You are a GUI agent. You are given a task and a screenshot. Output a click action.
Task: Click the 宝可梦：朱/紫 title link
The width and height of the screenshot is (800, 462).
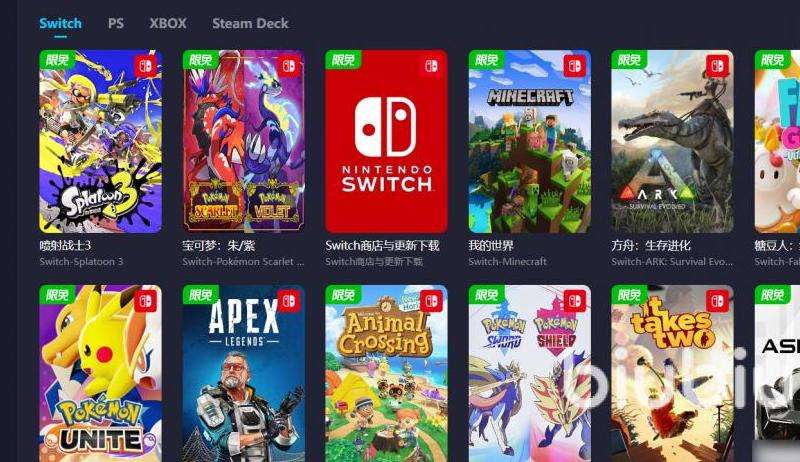coord(218,246)
